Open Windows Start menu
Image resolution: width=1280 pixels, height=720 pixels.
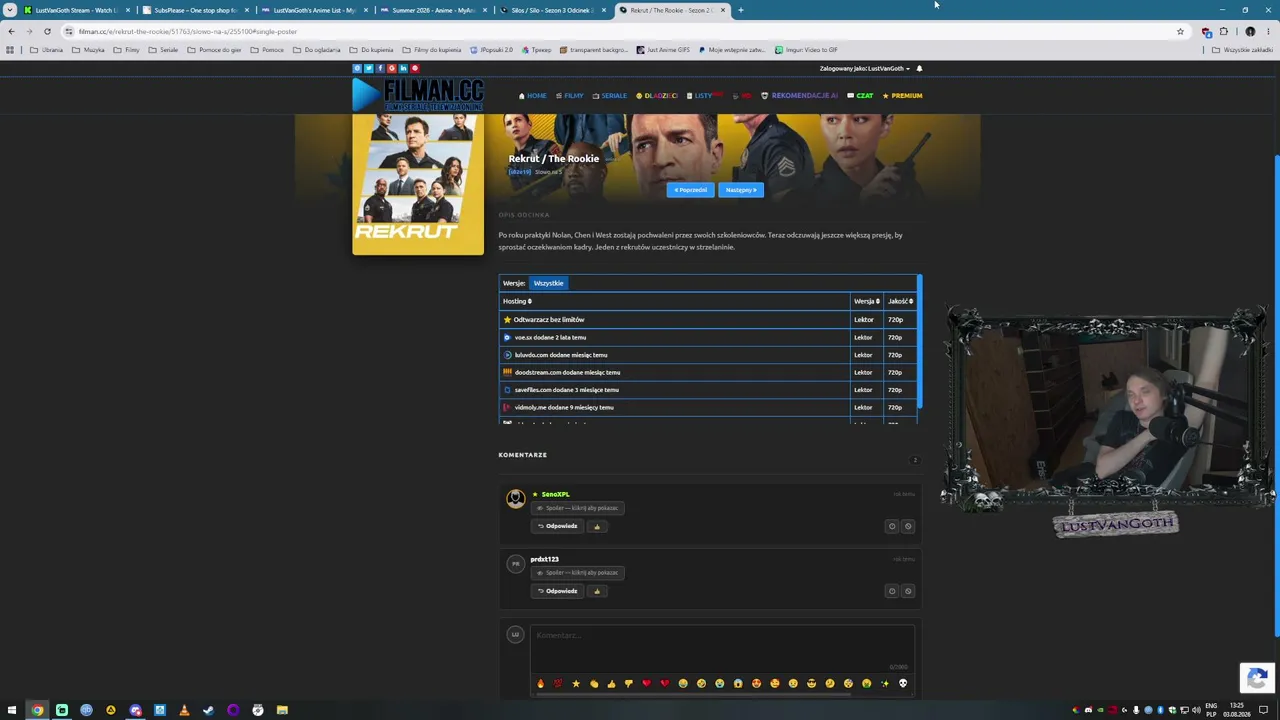[x=12, y=710]
